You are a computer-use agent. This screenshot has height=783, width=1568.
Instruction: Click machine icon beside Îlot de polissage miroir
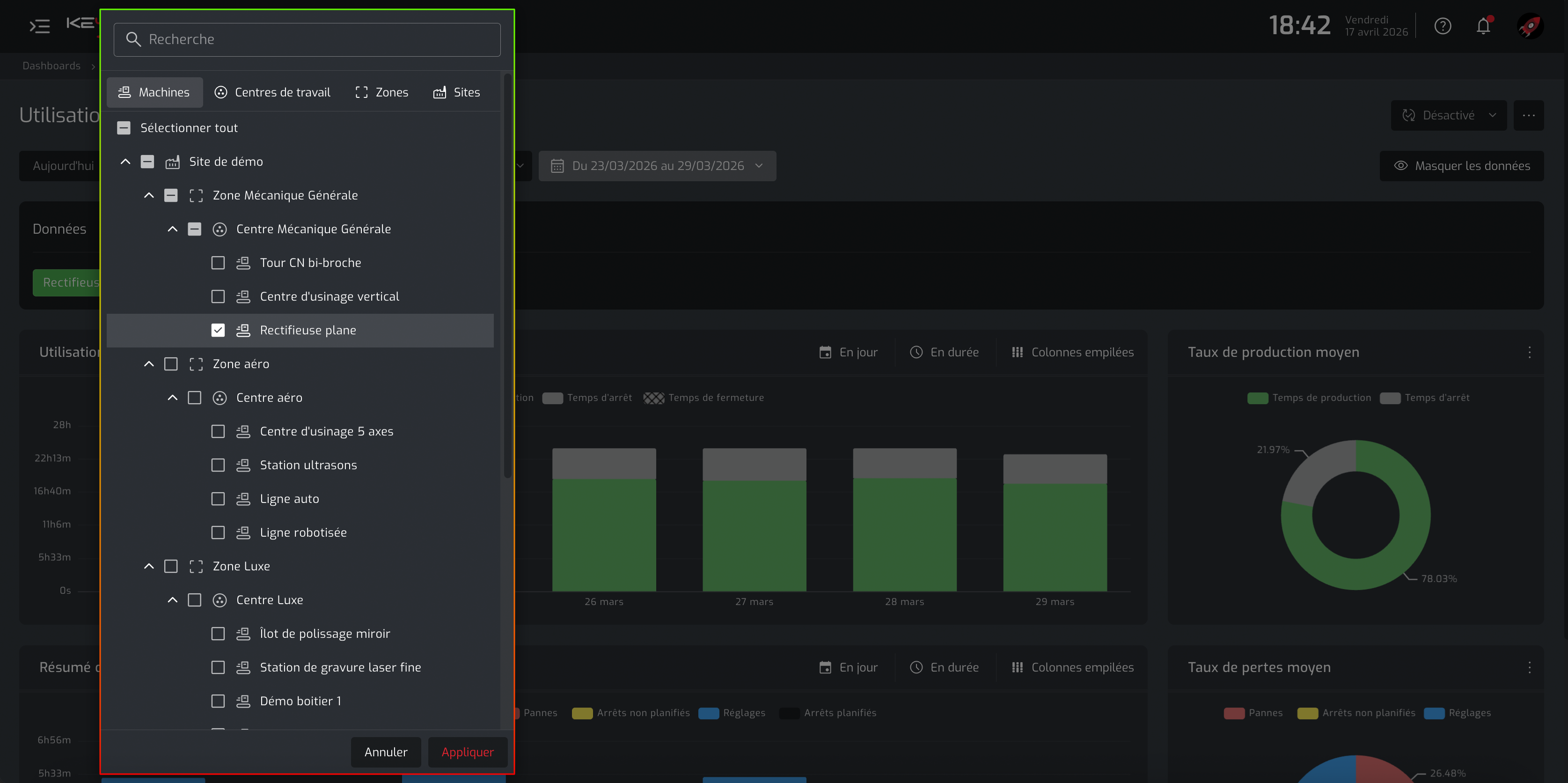pos(243,634)
